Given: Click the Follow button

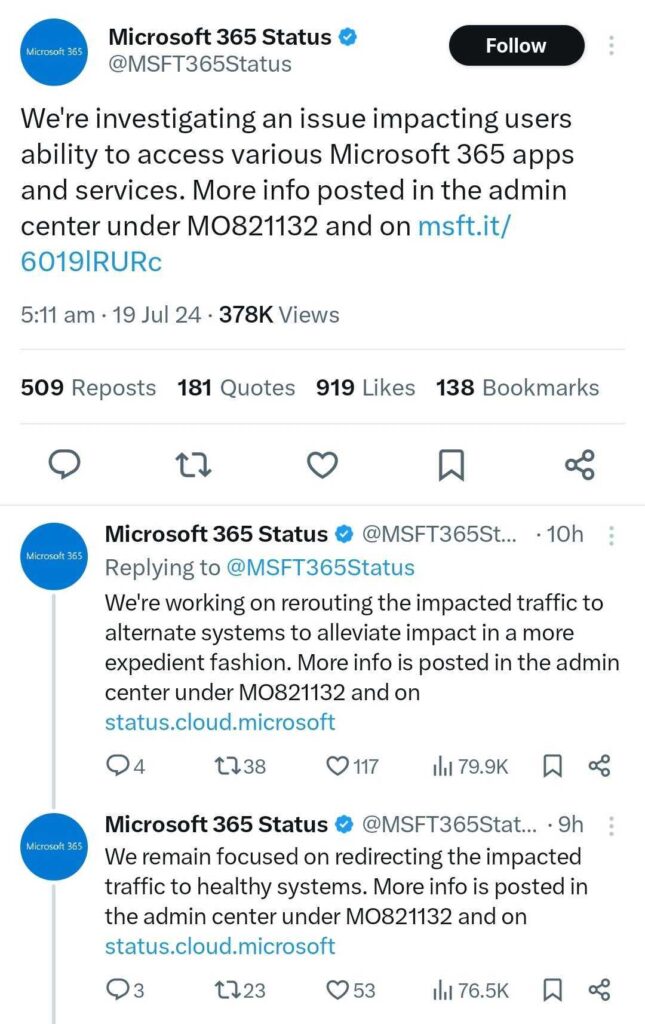Looking at the screenshot, I should (x=516, y=46).
